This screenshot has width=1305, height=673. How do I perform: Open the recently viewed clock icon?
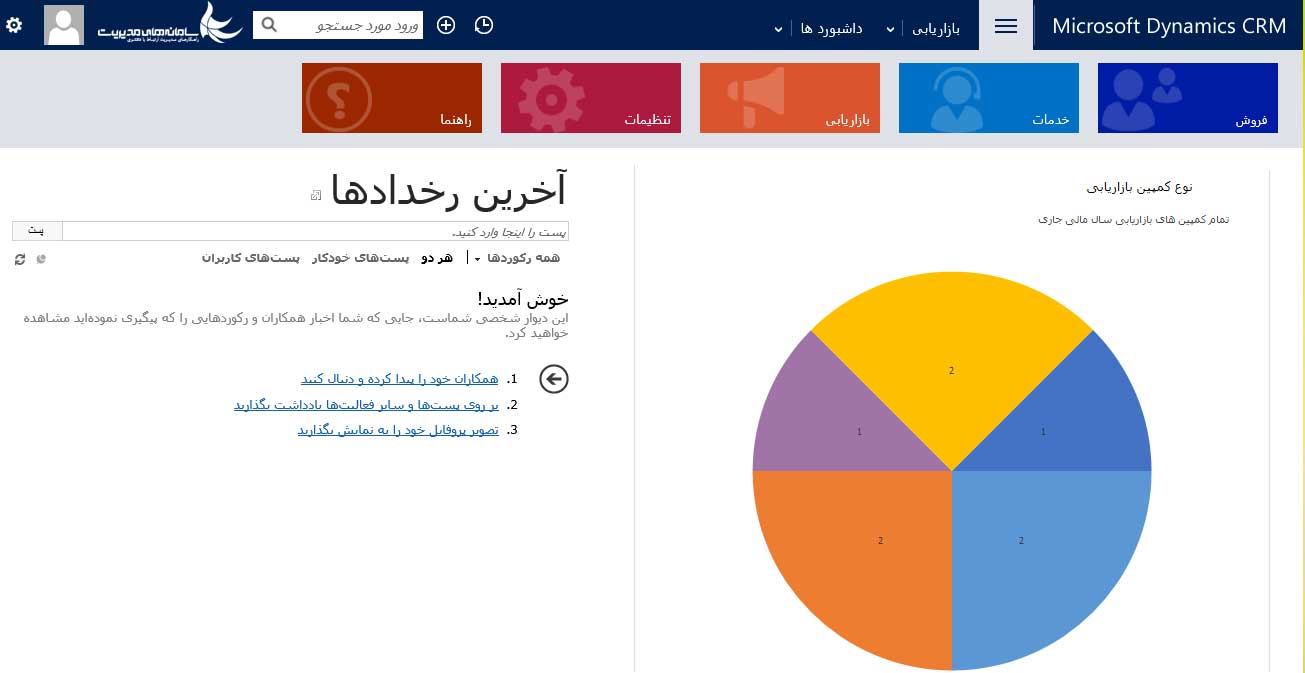(x=484, y=25)
